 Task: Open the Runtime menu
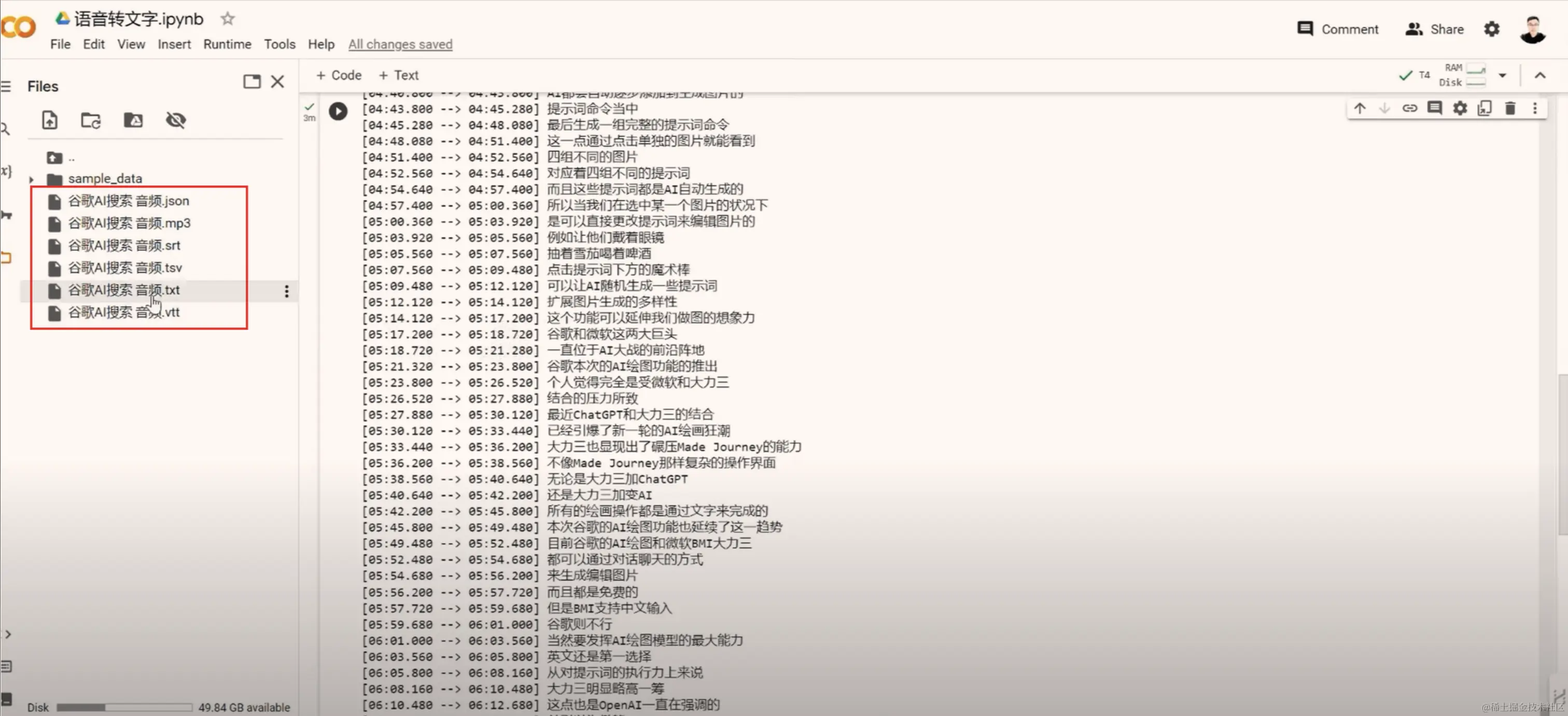pyautogui.click(x=227, y=44)
